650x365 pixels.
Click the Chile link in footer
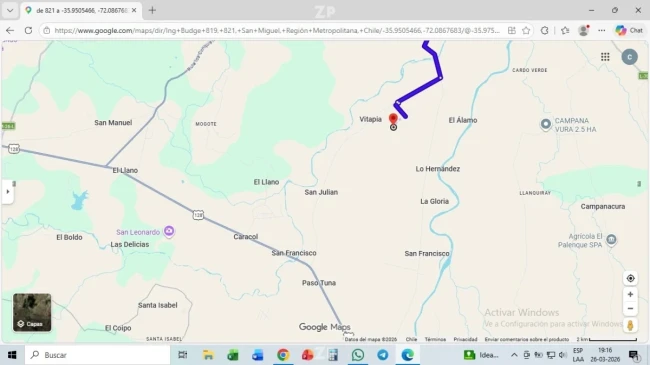click(411, 339)
